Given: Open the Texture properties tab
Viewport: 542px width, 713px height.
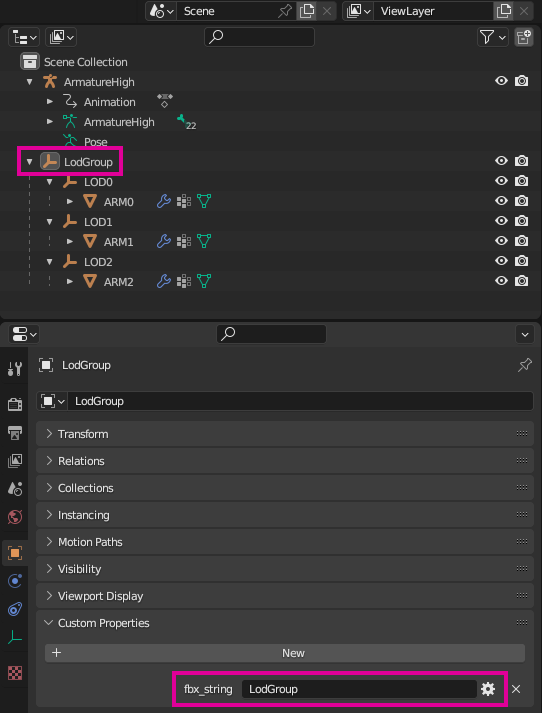Looking at the screenshot, I should (x=15, y=673).
